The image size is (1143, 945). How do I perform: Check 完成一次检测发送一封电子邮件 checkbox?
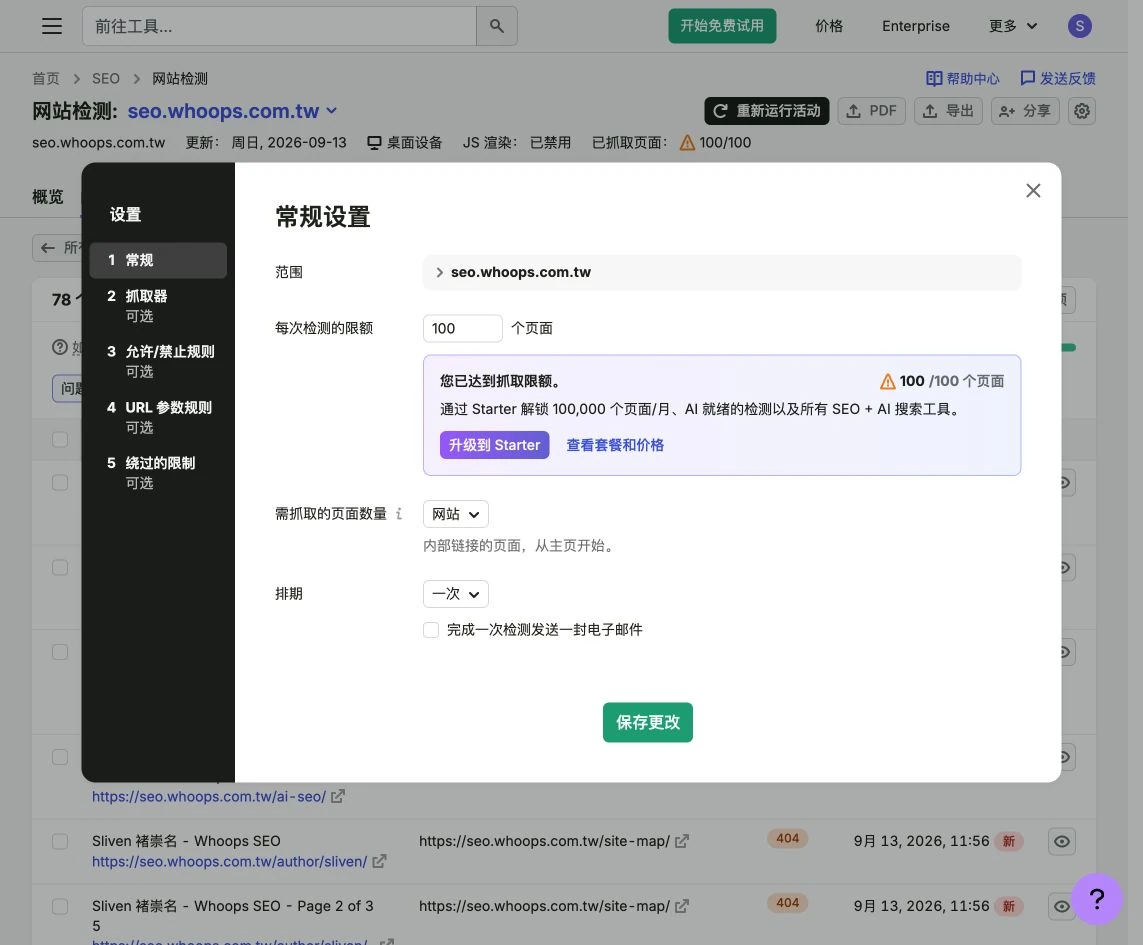tap(431, 630)
